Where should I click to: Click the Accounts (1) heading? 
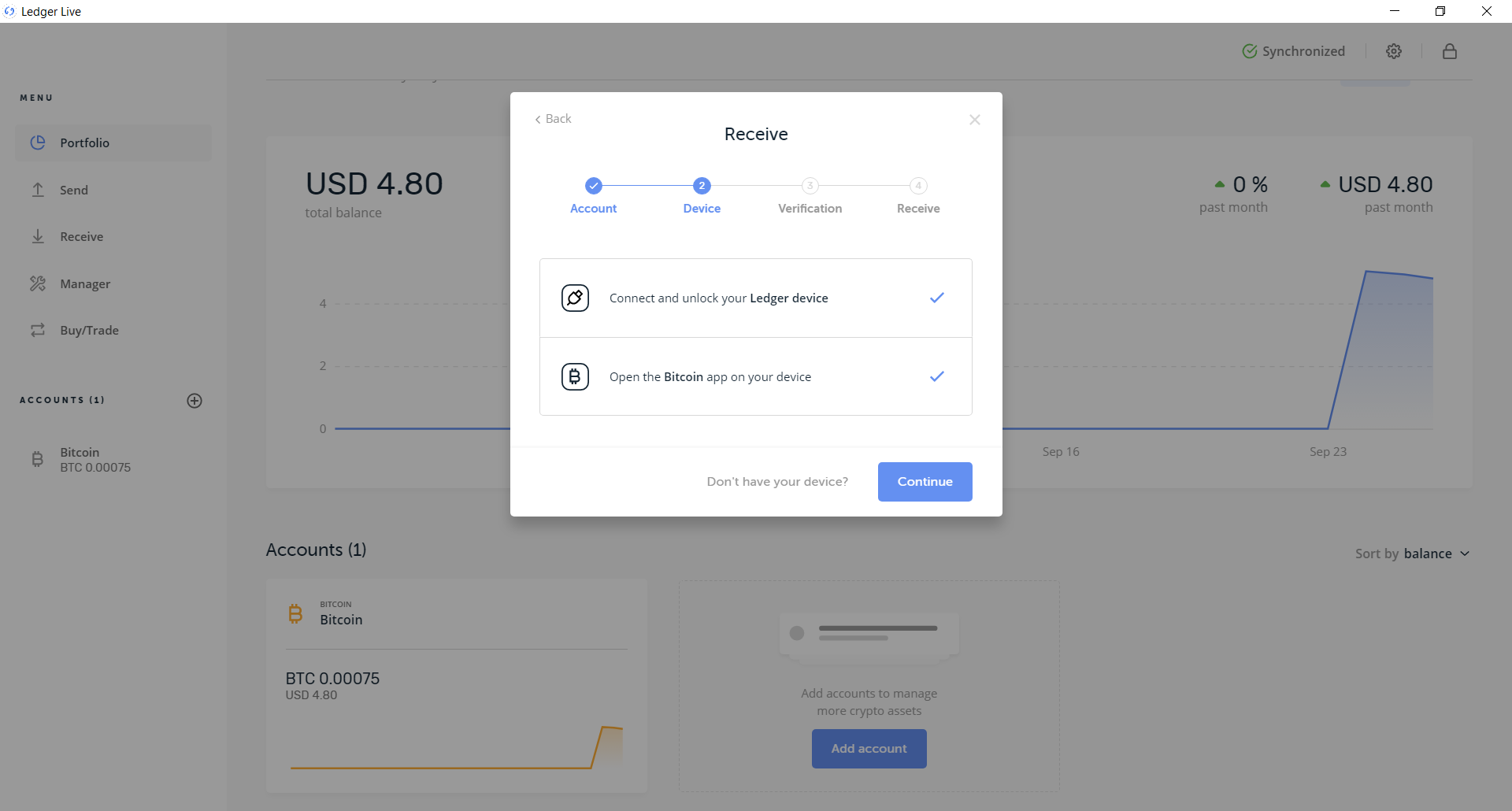[316, 550]
